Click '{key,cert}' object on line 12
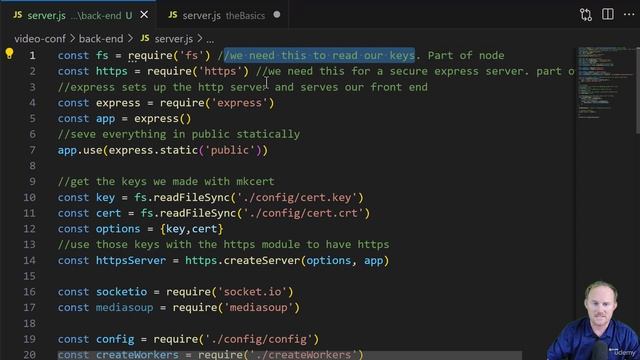The width and height of the screenshot is (640, 360). pos(192,229)
